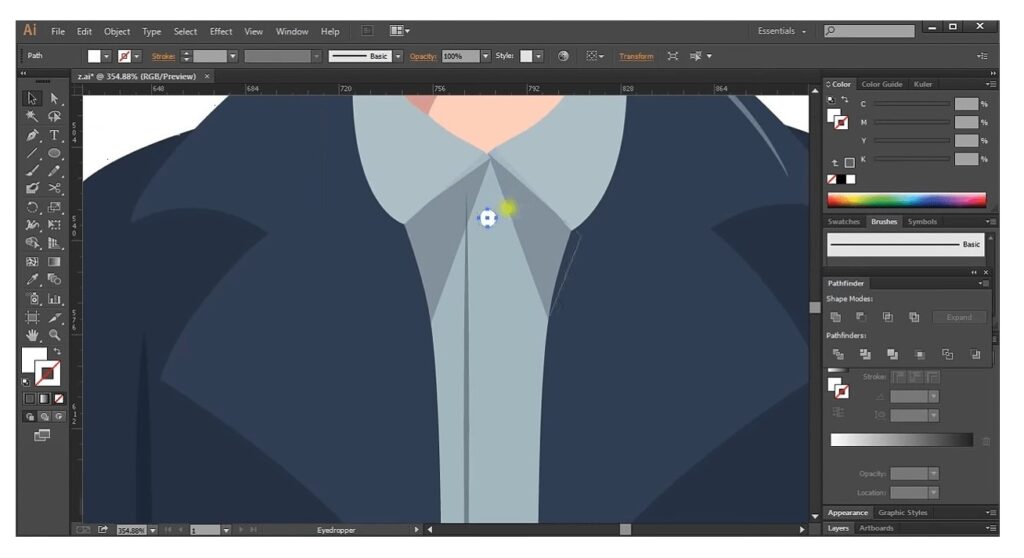1024x558 pixels.
Task: Select the Pencil tool
Action: tap(54, 171)
